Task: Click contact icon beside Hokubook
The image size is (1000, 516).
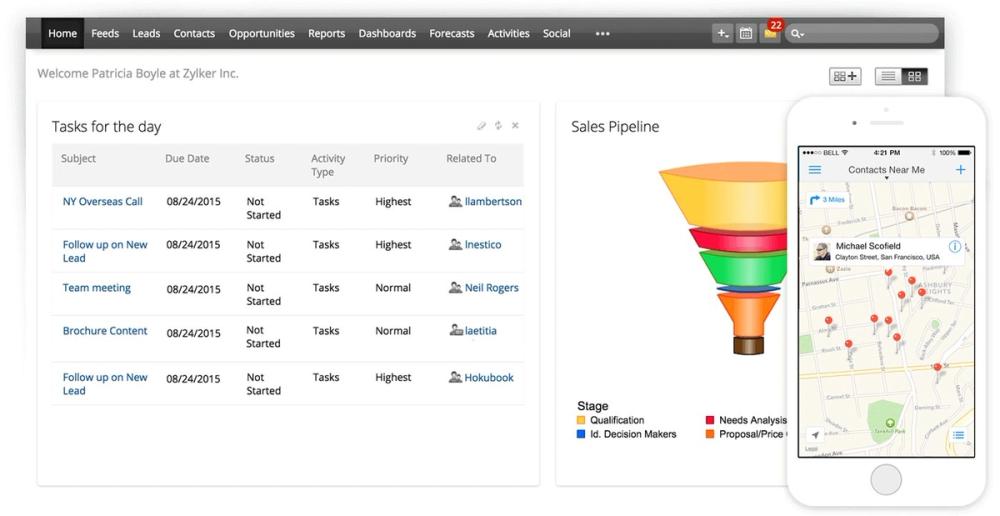Action: (x=455, y=378)
